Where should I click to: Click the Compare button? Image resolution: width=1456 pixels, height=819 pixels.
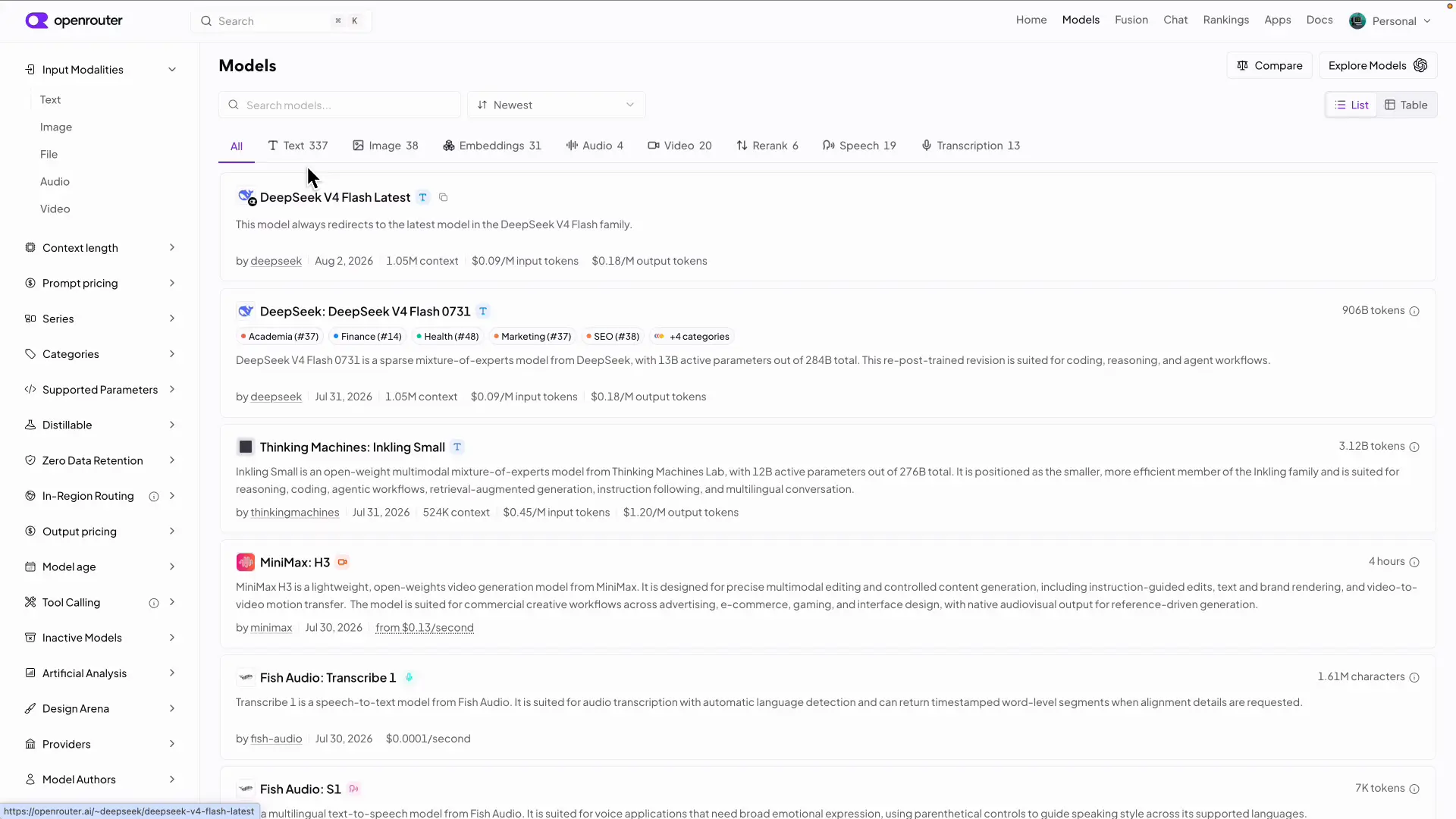pos(1269,66)
